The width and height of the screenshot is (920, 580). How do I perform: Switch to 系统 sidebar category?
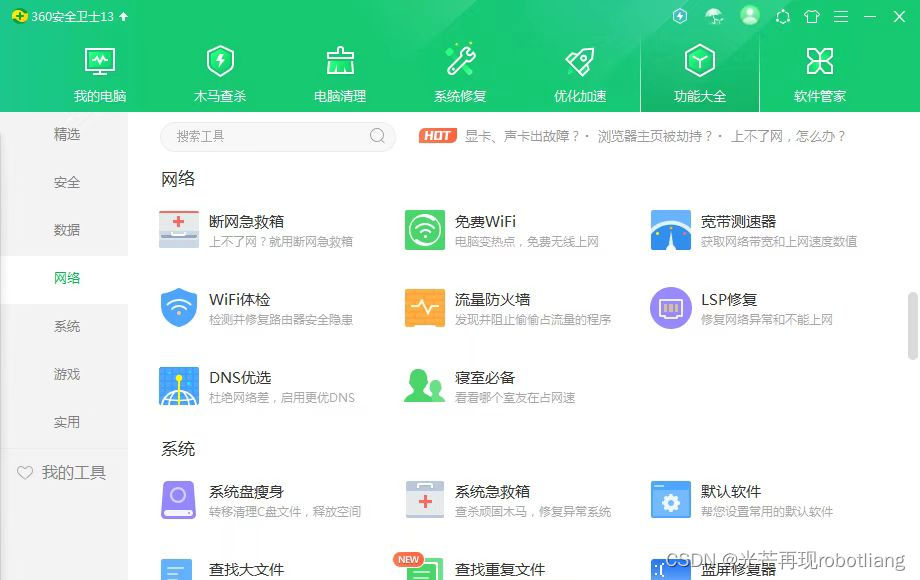tap(66, 326)
